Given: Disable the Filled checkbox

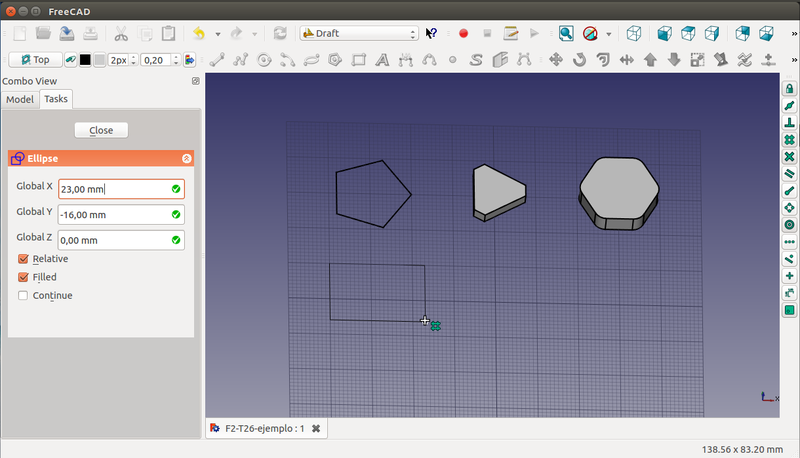Looking at the screenshot, I should click(x=23, y=277).
